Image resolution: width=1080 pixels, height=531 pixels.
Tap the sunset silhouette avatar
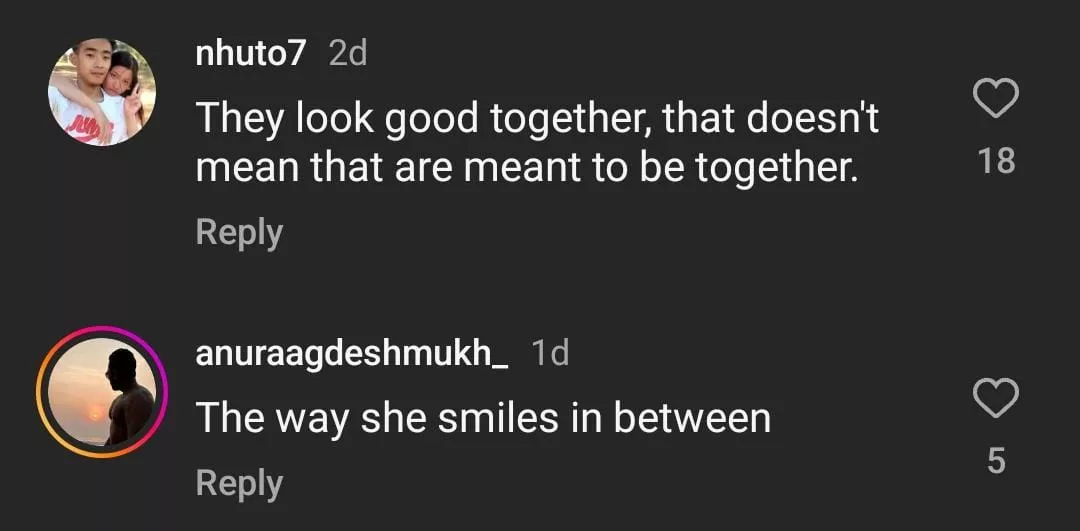[101, 391]
